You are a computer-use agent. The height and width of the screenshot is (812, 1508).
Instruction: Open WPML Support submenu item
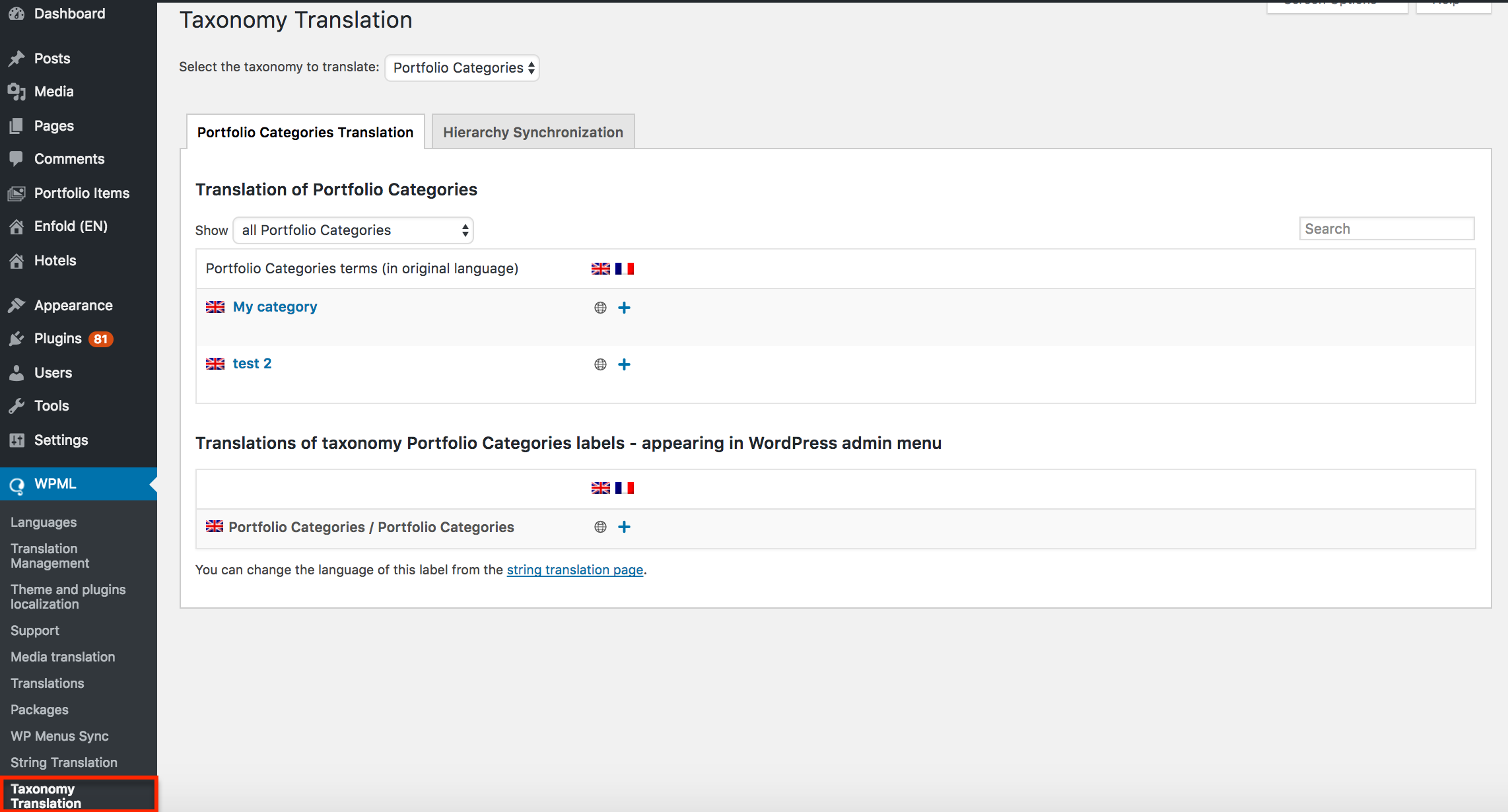tap(35, 630)
